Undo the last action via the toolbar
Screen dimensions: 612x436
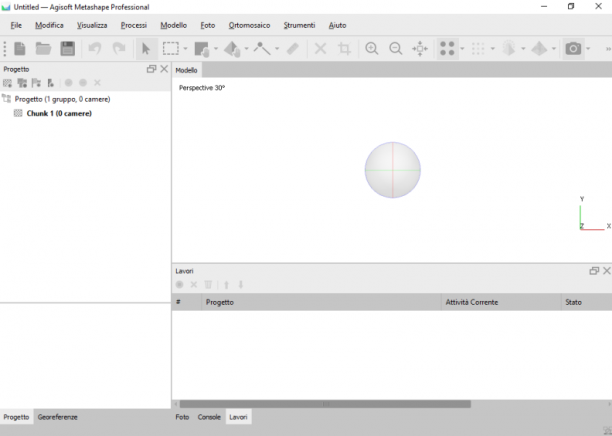(95, 49)
